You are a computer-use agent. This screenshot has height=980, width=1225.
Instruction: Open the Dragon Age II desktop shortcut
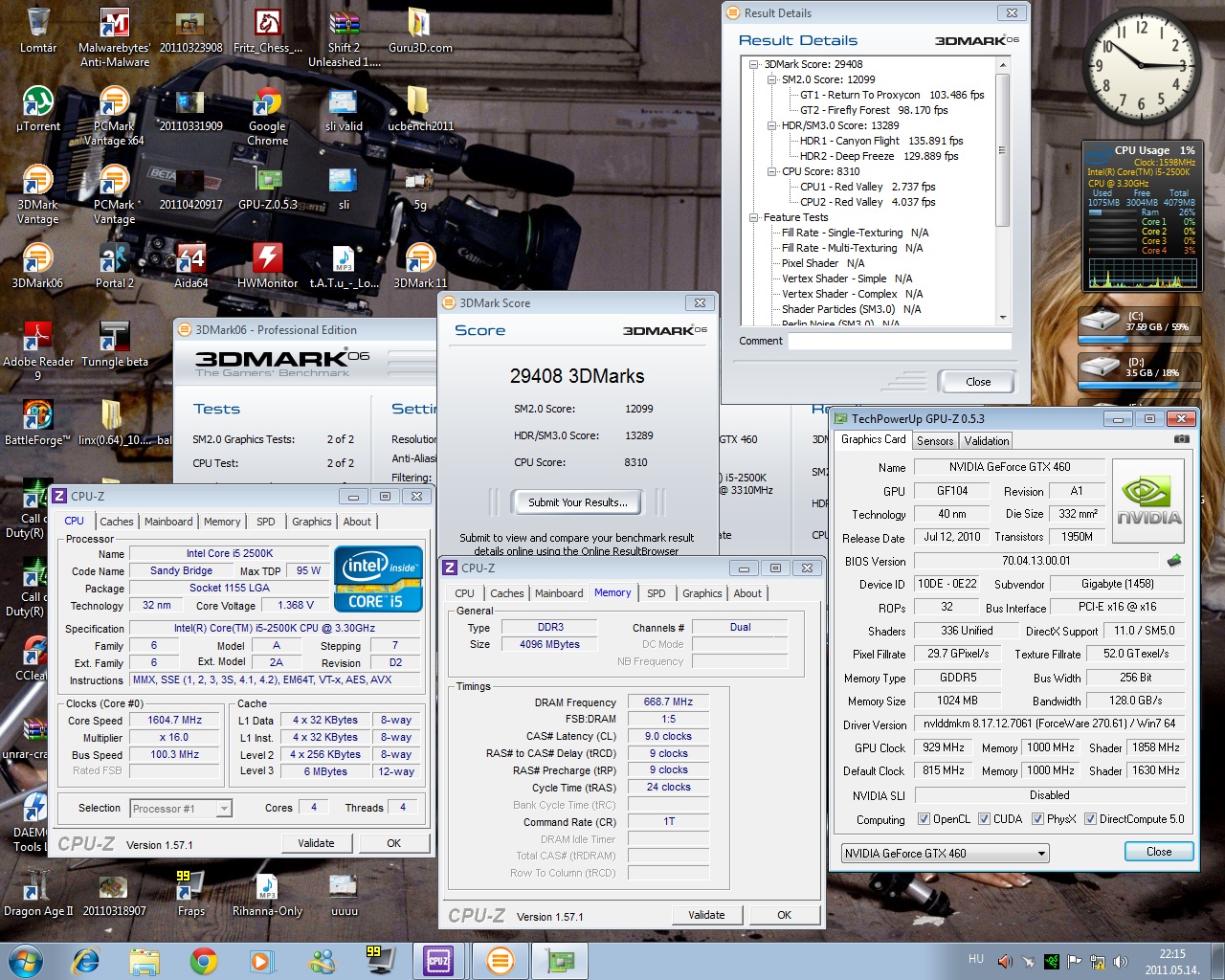coord(37,894)
